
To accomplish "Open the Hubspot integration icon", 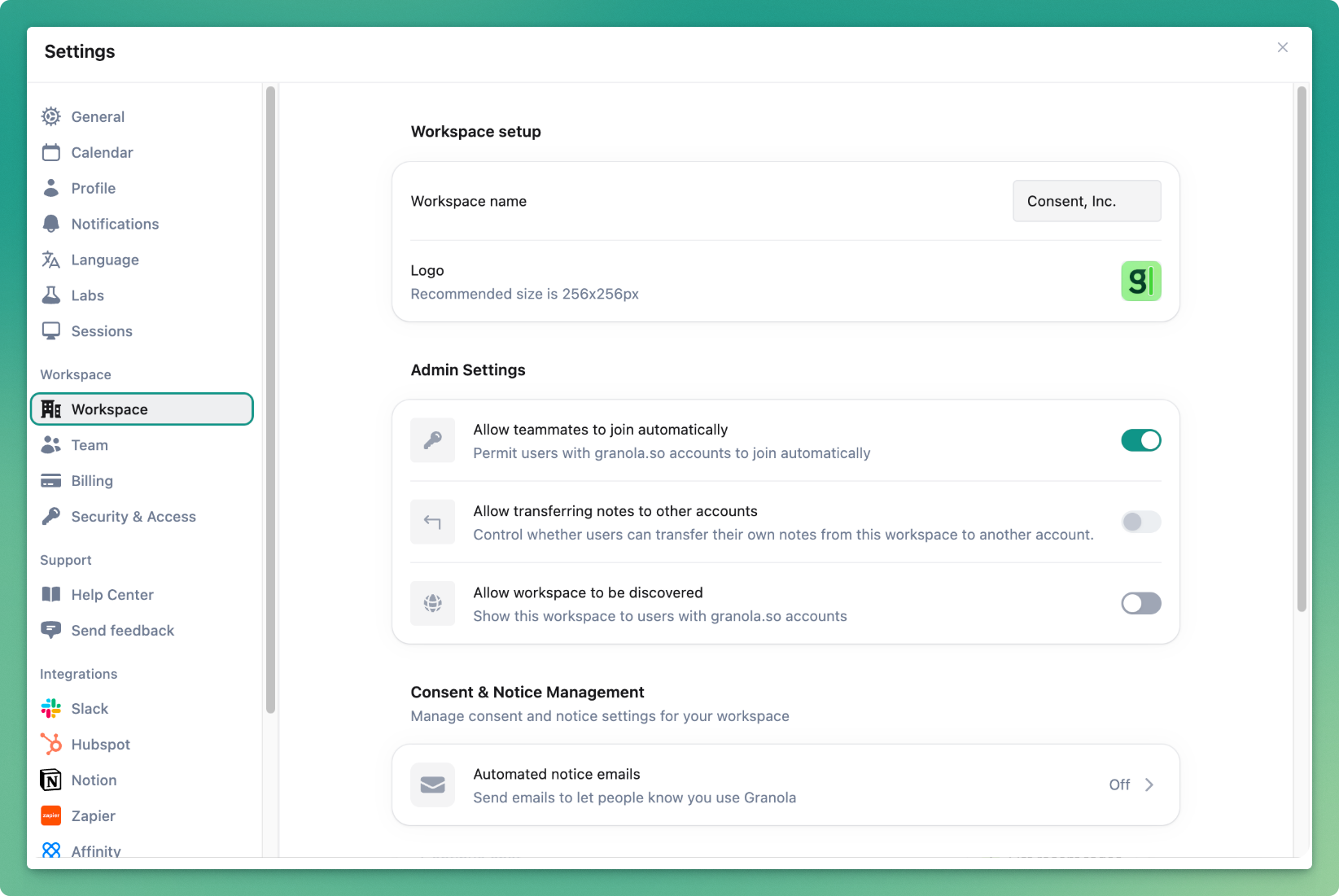I will coord(50,745).
